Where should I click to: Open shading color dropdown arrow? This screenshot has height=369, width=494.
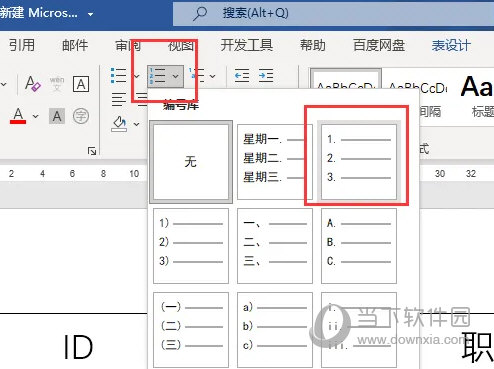click(x=136, y=124)
